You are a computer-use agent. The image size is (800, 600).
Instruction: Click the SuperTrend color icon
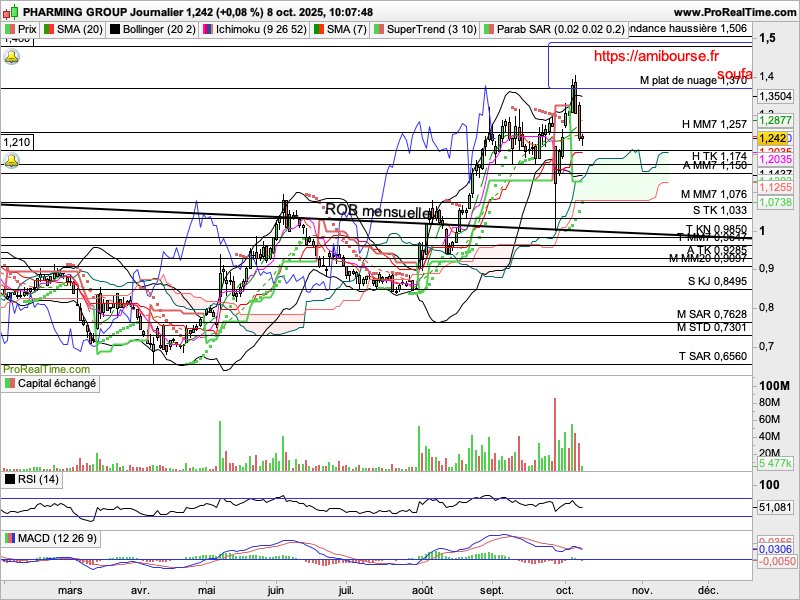pos(379,29)
